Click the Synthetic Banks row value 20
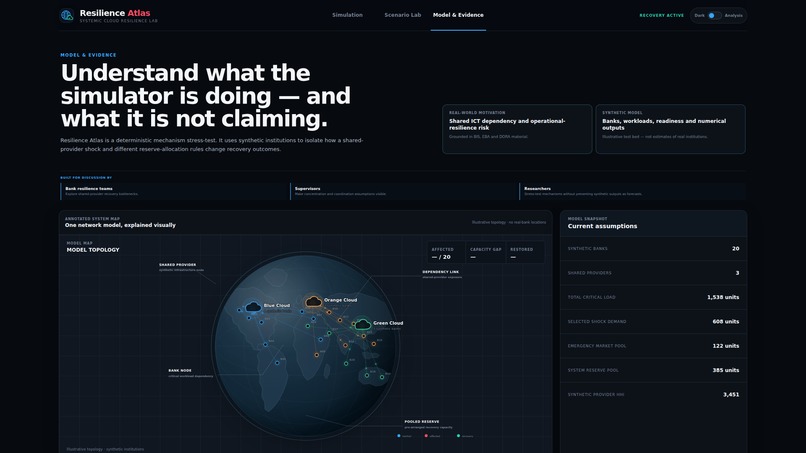This screenshot has width=806, height=453. pos(736,248)
